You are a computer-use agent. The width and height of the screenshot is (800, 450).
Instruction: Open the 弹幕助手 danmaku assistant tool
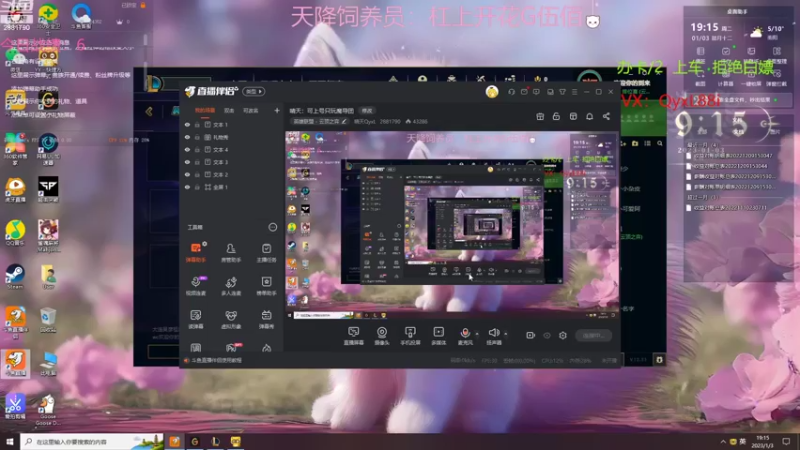pyautogui.click(x=196, y=253)
